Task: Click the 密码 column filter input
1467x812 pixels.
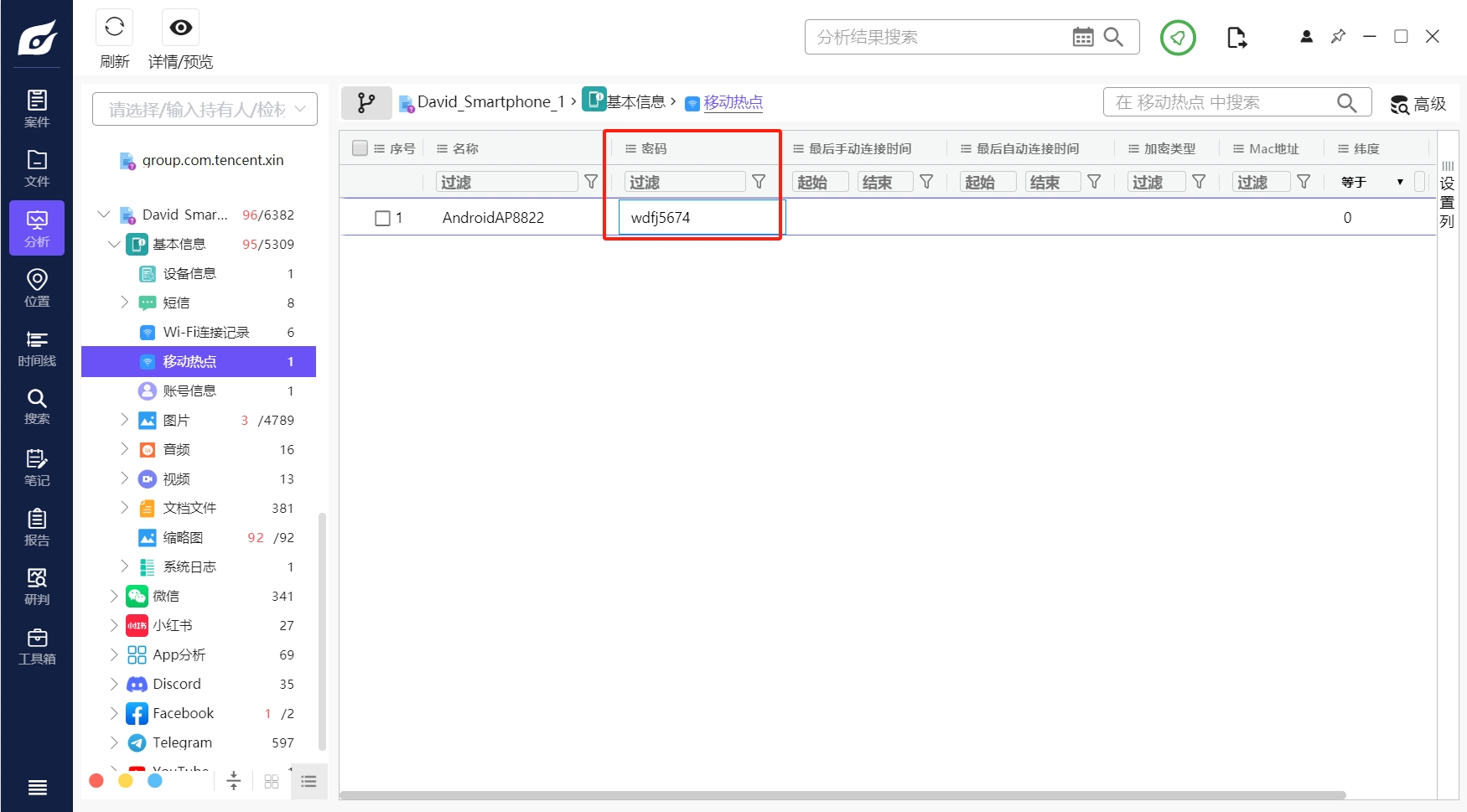Action: click(x=685, y=182)
